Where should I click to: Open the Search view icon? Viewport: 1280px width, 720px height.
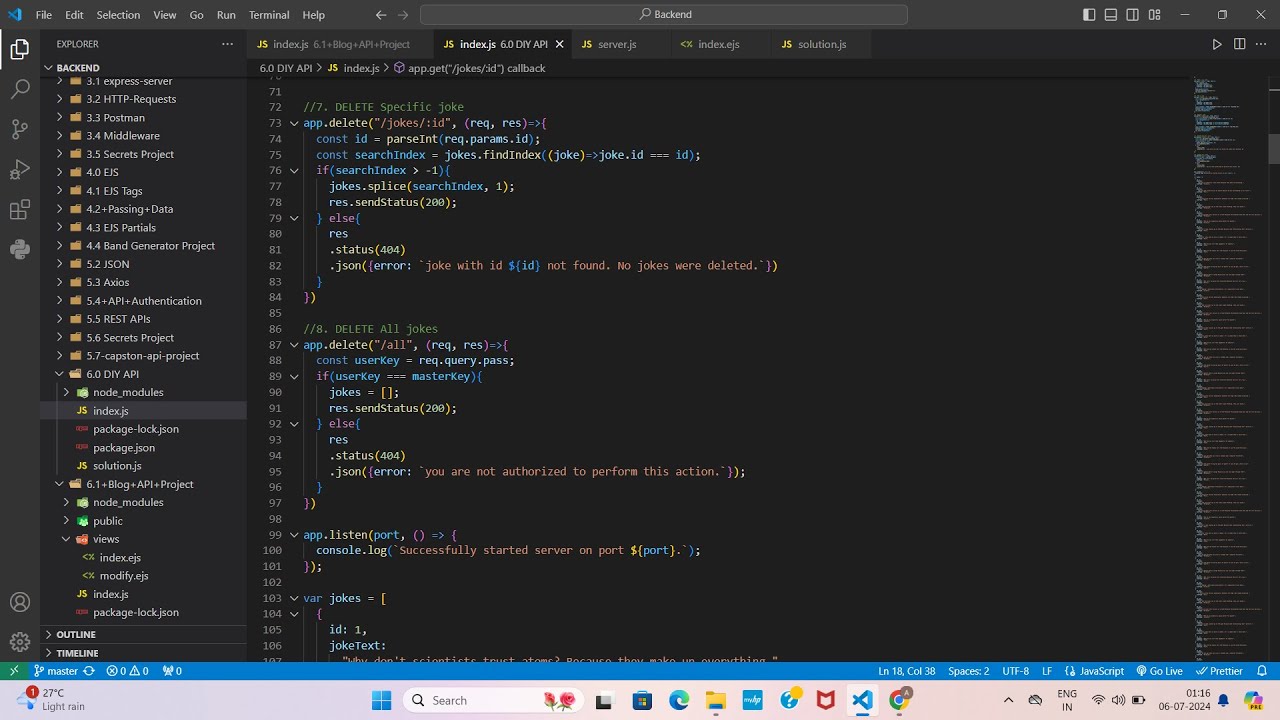(x=20, y=89)
